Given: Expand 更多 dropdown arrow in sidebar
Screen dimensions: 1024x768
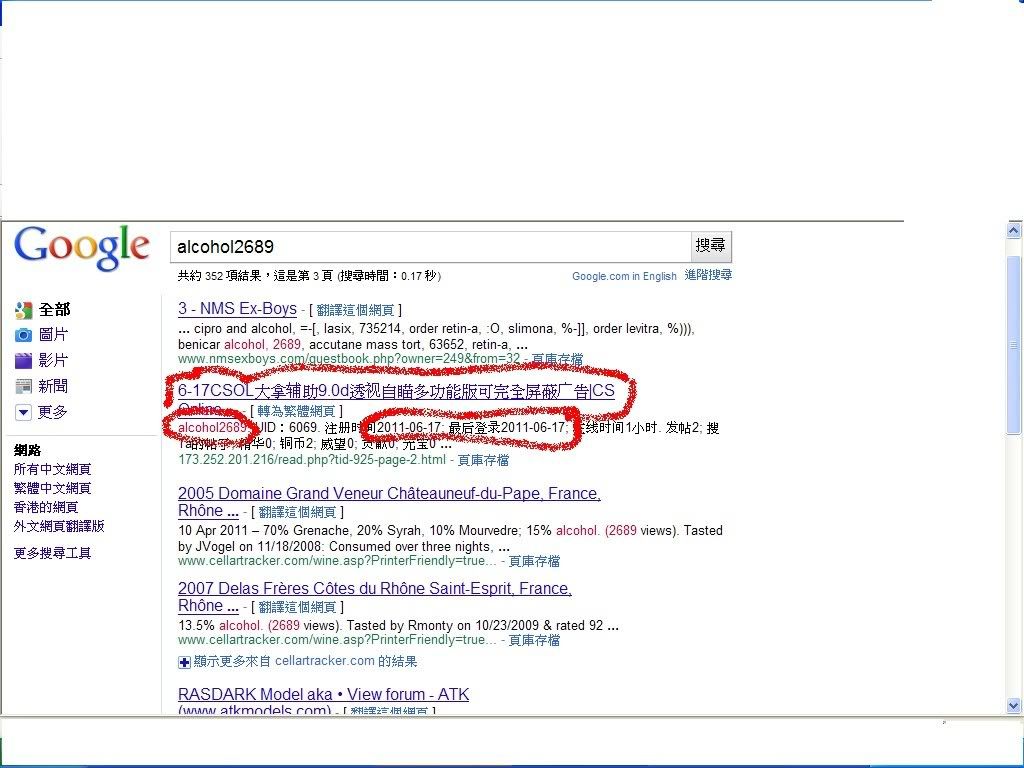Looking at the screenshot, I should pos(24,412).
